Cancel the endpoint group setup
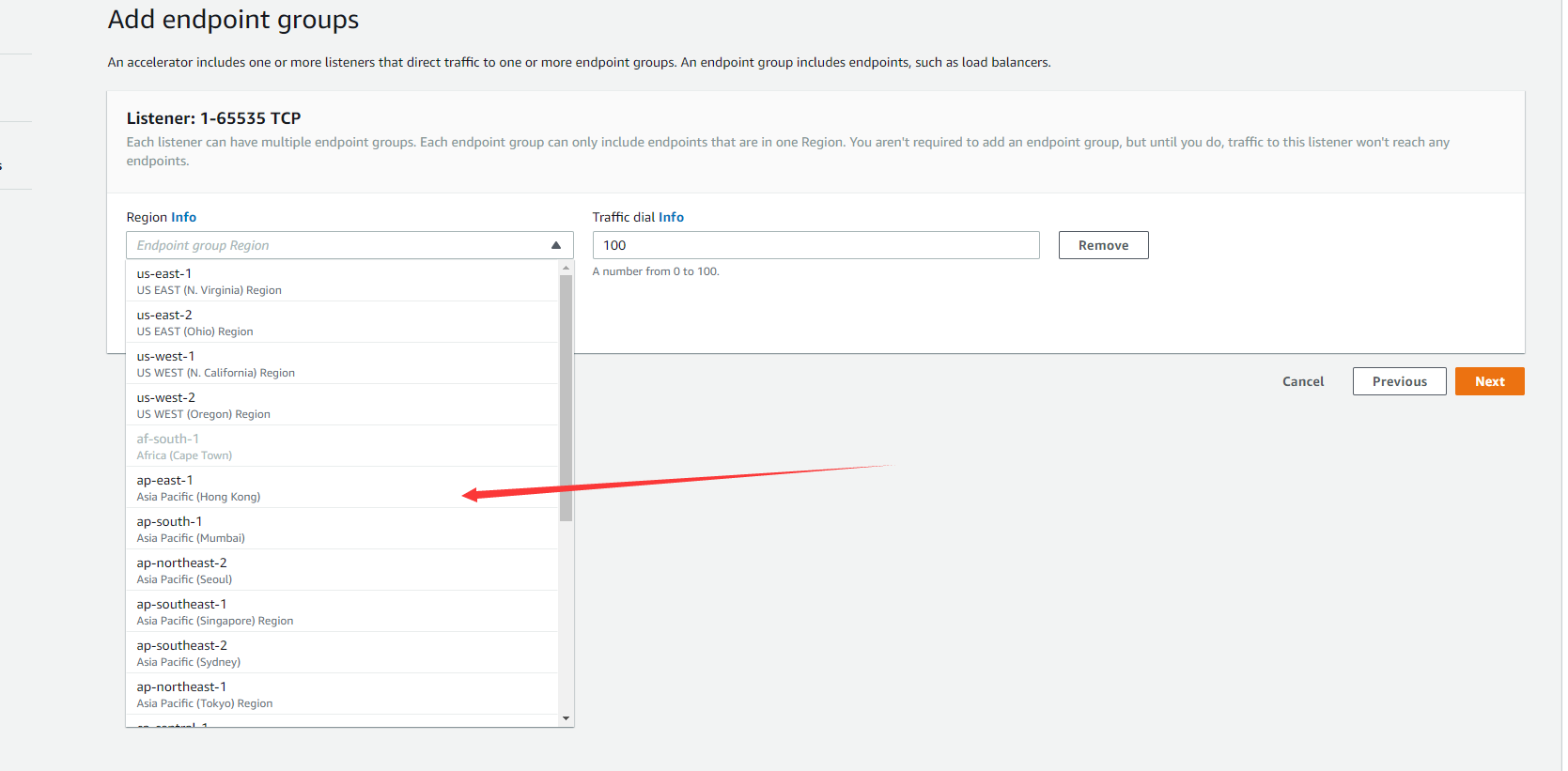 1302,381
